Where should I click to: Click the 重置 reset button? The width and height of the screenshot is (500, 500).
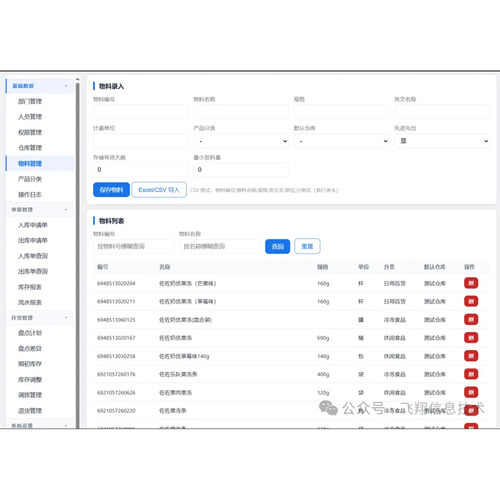pyautogui.click(x=307, y=246)
